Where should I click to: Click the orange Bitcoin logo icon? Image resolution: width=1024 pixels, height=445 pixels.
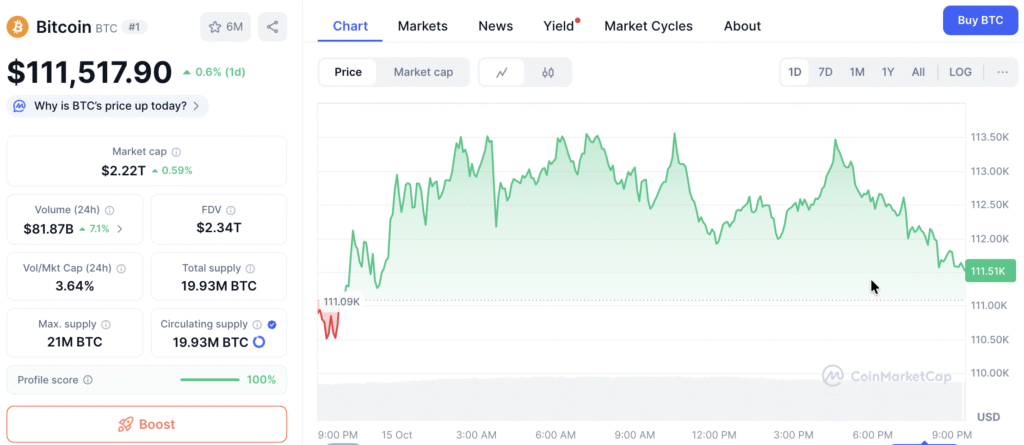pyautogui.click(x=17, y=27)
